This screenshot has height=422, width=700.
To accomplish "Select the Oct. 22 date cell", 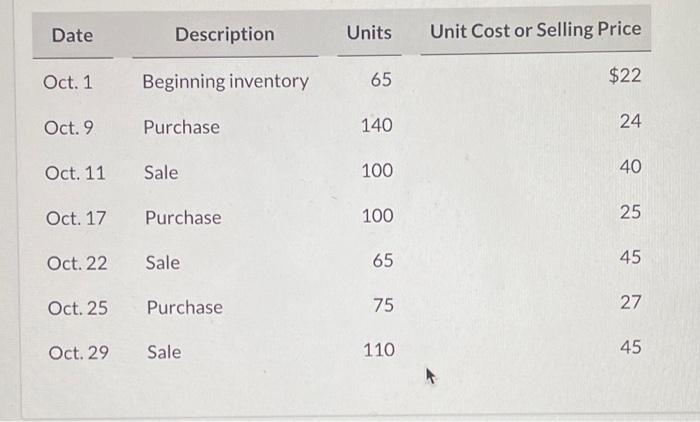I will (x=77, y=263).
